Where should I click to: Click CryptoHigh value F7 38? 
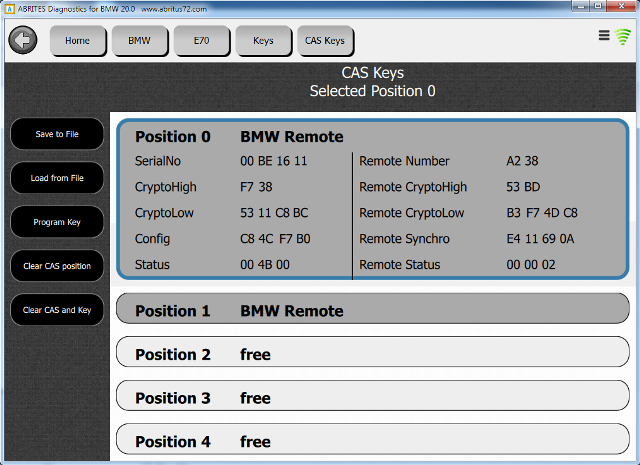click(256, 187)
